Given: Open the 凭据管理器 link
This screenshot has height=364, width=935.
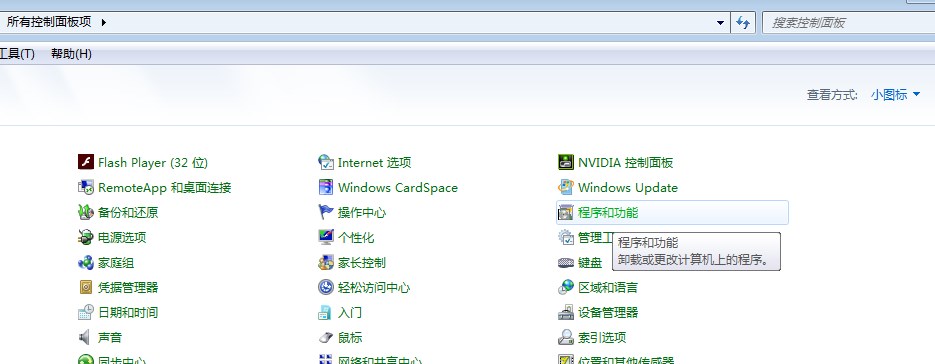Looking at the screenshot, I should pos(128,288).
